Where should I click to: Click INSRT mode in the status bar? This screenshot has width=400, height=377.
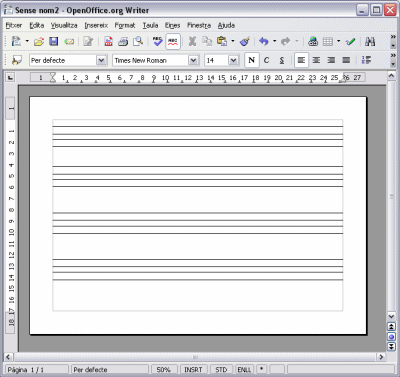tap(193, 370)
